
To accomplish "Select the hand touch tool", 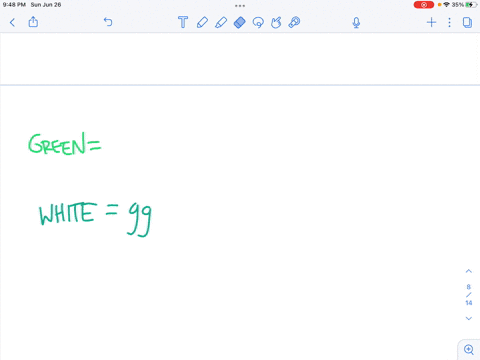I will (276, 22).
